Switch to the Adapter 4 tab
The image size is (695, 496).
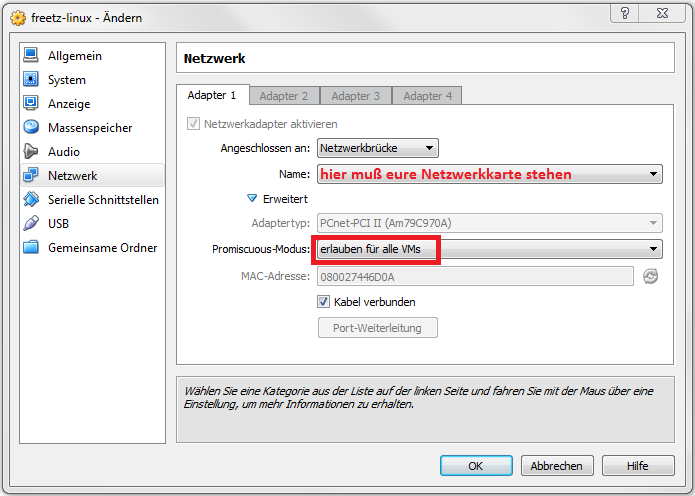click(427, 96)
